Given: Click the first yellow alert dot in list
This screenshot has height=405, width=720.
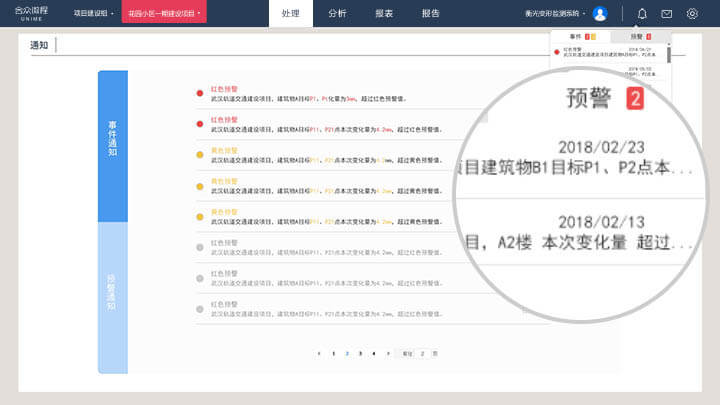Looking at the screenshot, I should 200,155.
